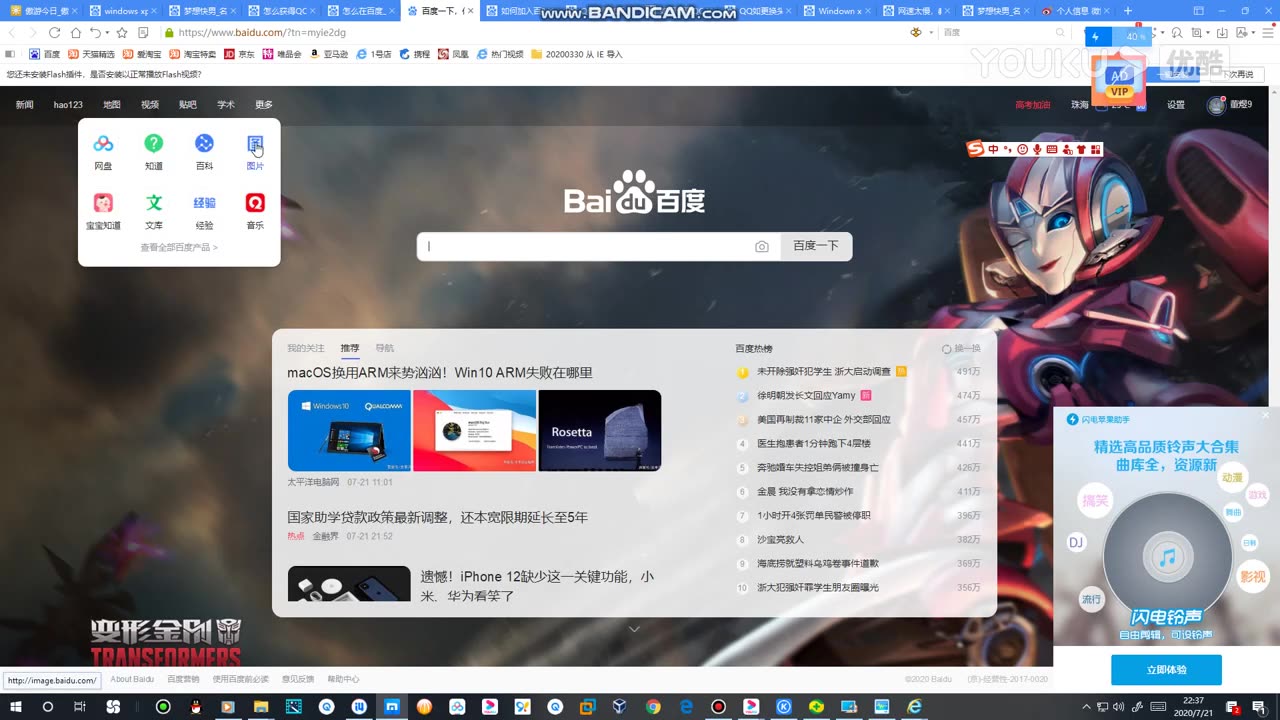
Task: Click the browser home icon
Action: click(x=76, y=33)
